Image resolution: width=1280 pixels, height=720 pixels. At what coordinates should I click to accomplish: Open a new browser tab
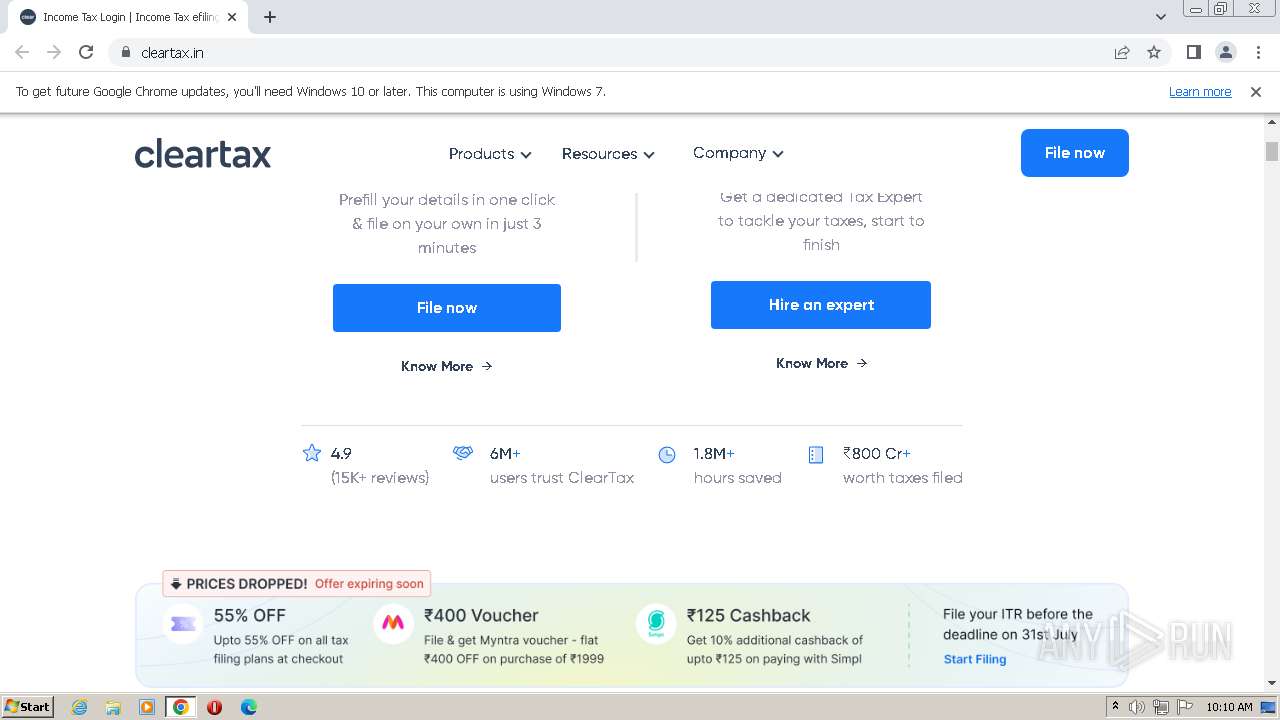tap(270, 17)
